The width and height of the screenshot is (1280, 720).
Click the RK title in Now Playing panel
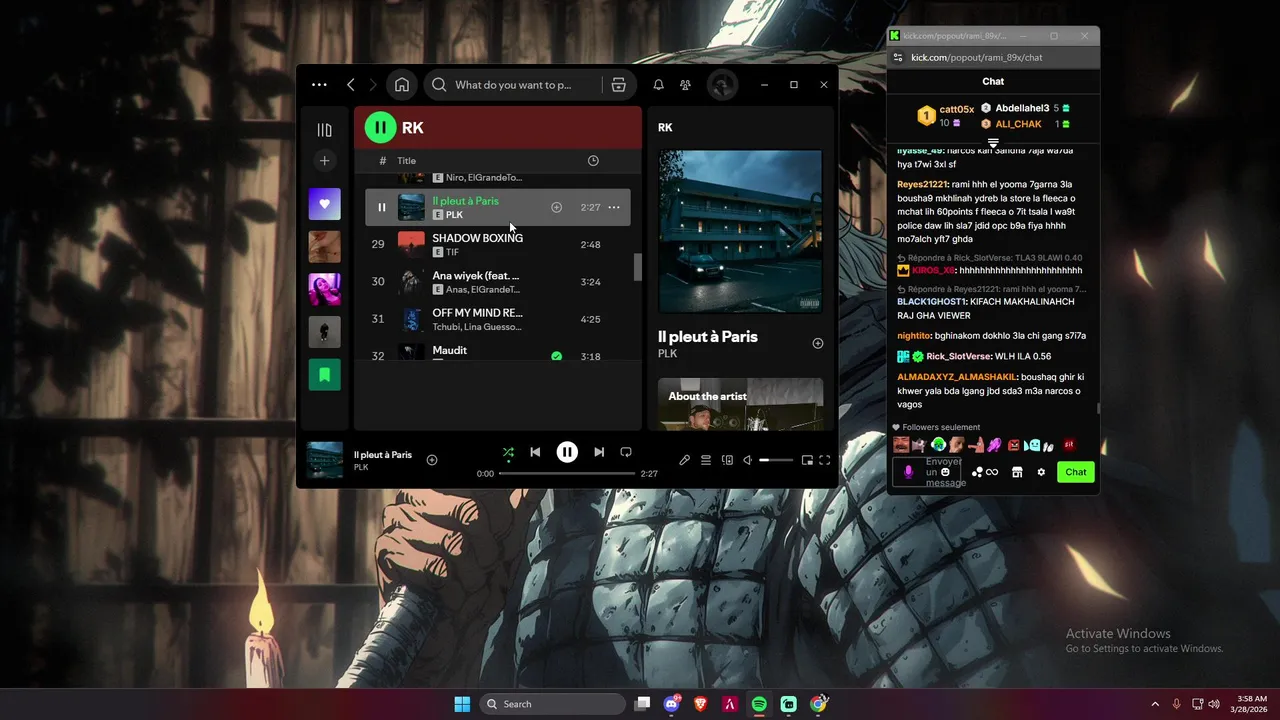pos(665,128)
